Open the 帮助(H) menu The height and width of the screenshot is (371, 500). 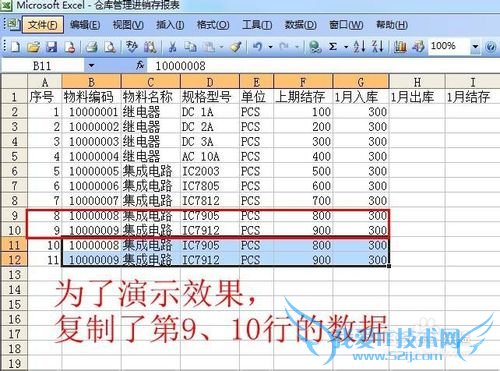click(392, 25)
